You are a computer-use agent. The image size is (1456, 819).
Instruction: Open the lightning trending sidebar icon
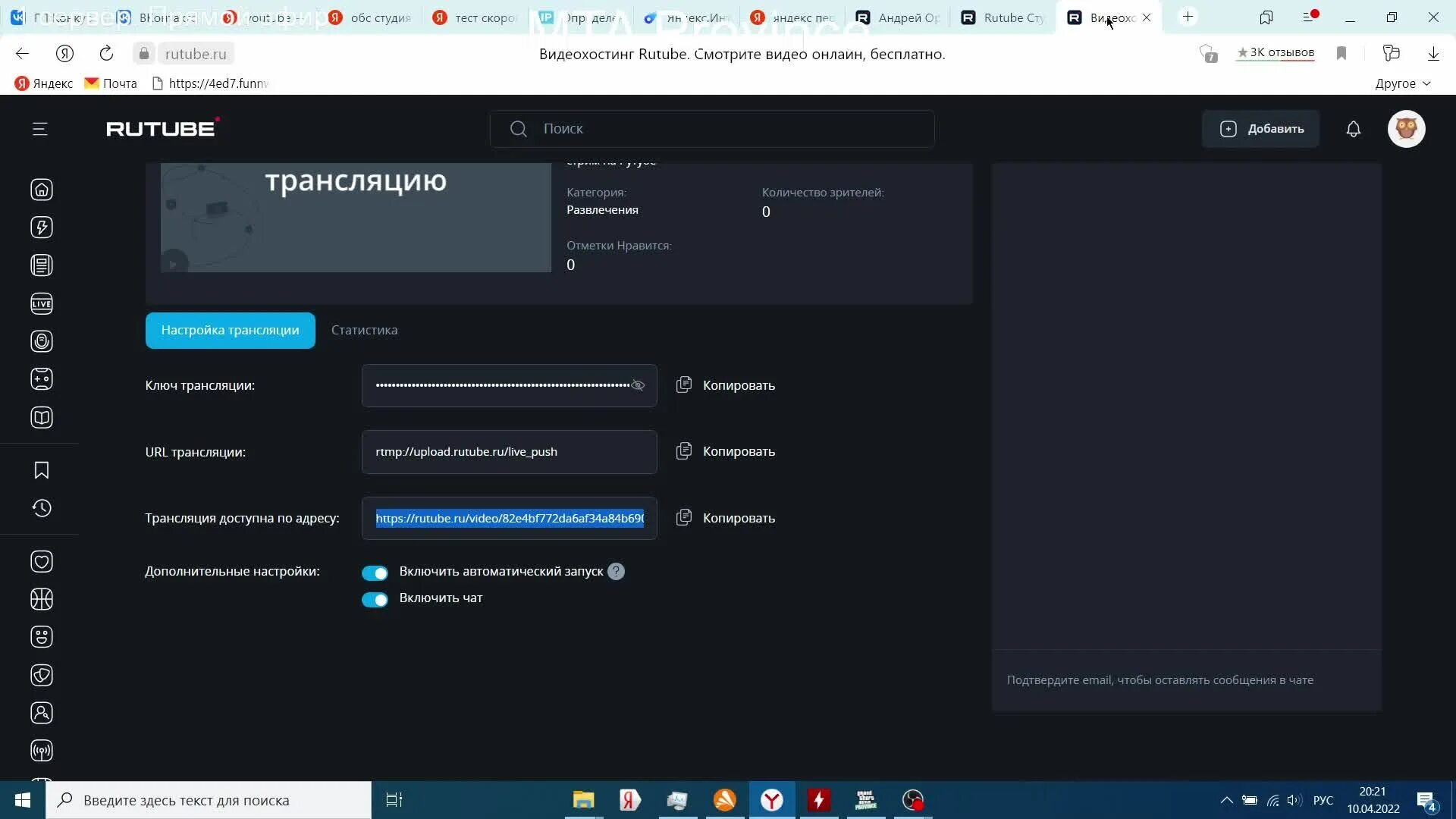[42, 227]
